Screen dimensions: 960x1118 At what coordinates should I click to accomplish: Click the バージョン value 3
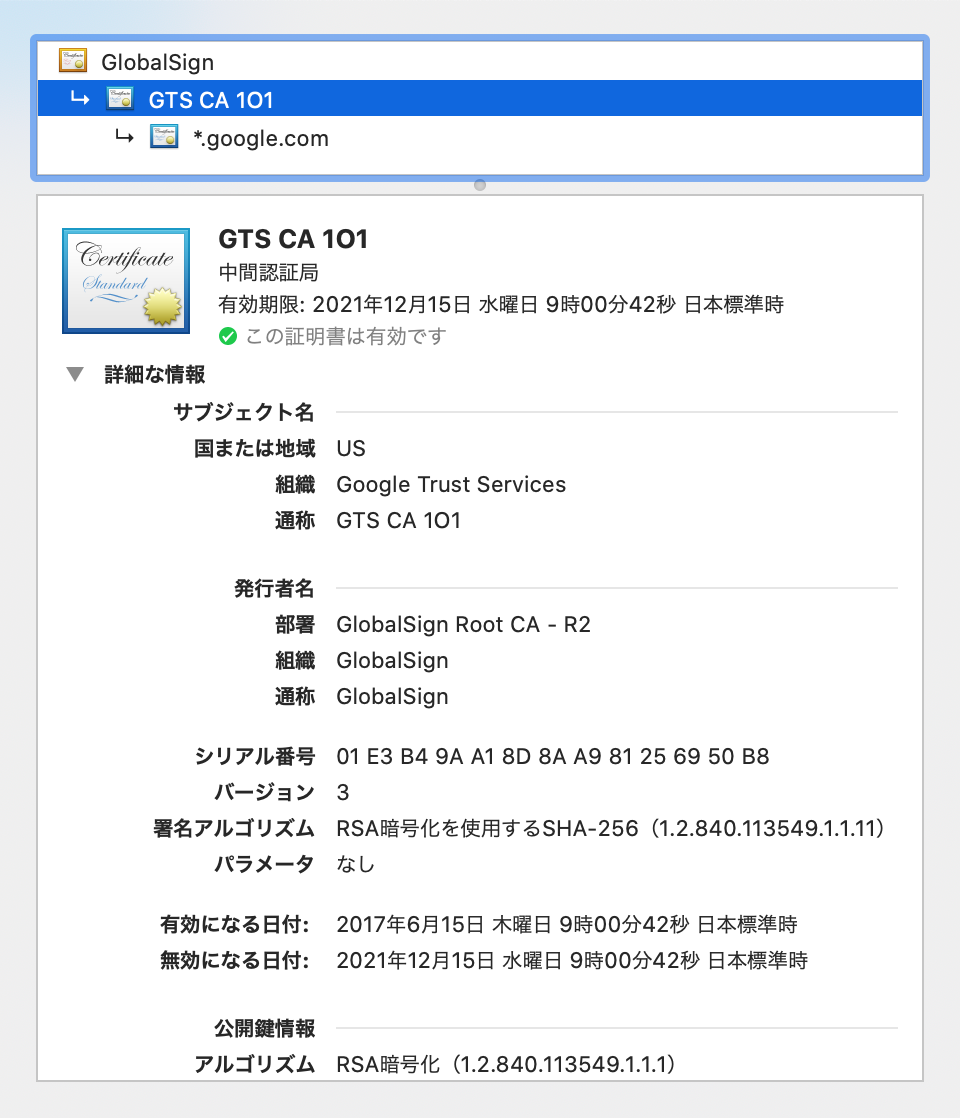pos(343,792)
